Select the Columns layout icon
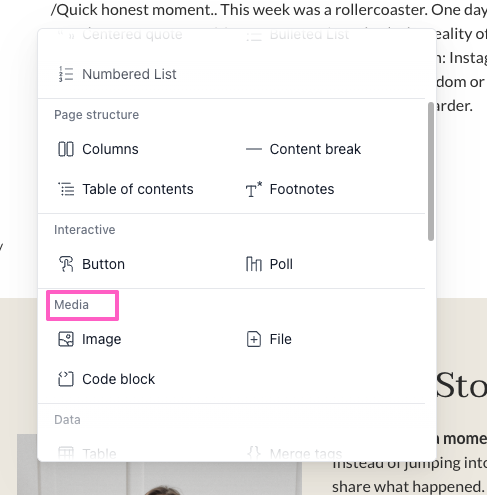The width and height of the screenshot is (487, 495). pyautogui.click(x=66, y=149)
